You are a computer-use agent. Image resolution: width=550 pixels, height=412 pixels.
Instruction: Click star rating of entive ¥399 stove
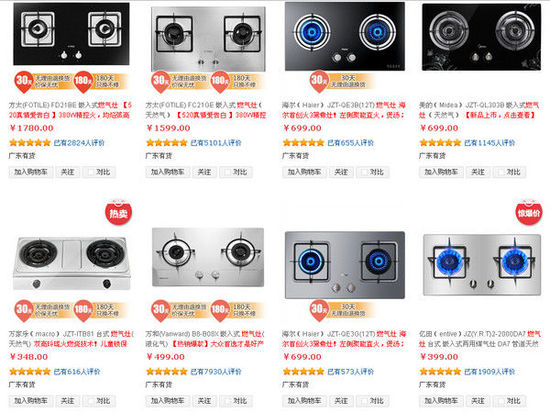point(440,371)
